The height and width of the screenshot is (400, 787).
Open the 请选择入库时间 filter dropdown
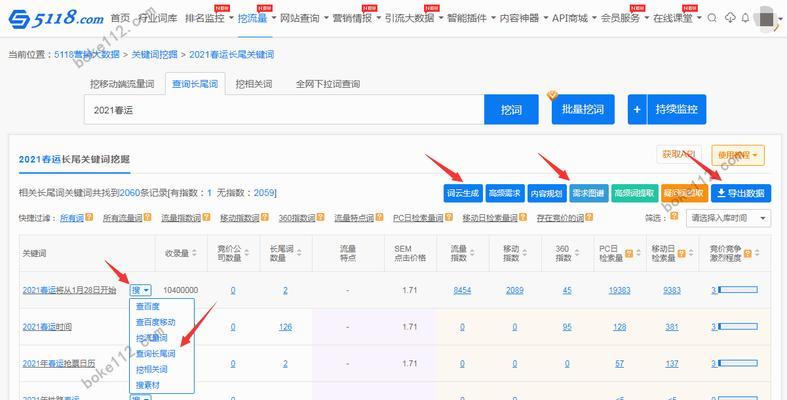pyautogui.click(x=728, y=218)
